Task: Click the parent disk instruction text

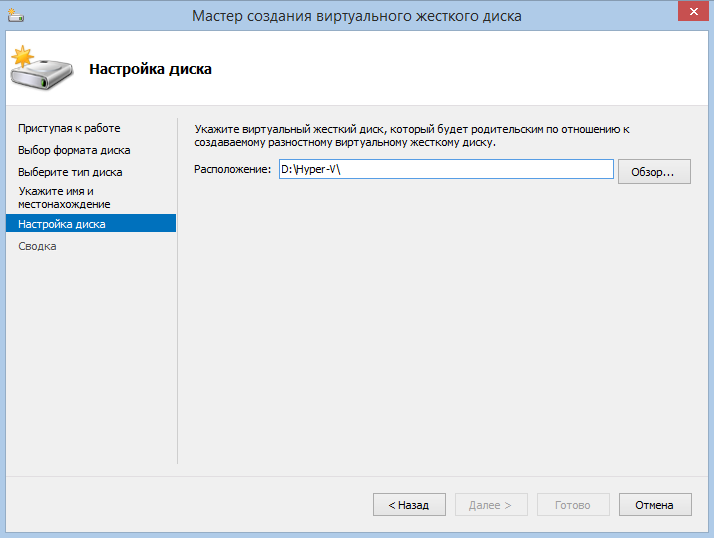Action: click(411, 136)
